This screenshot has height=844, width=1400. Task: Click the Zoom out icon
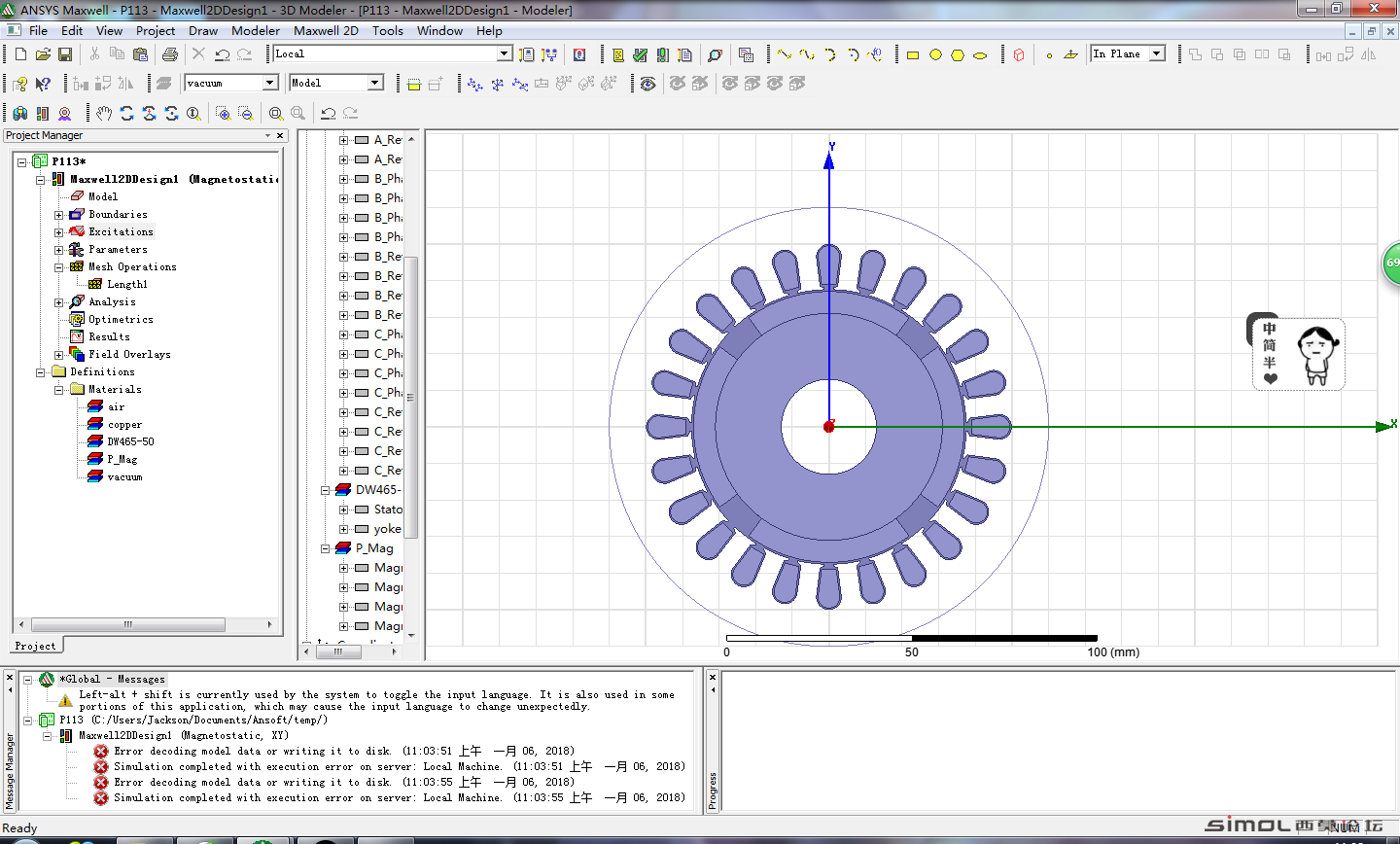tap(245, 113)
